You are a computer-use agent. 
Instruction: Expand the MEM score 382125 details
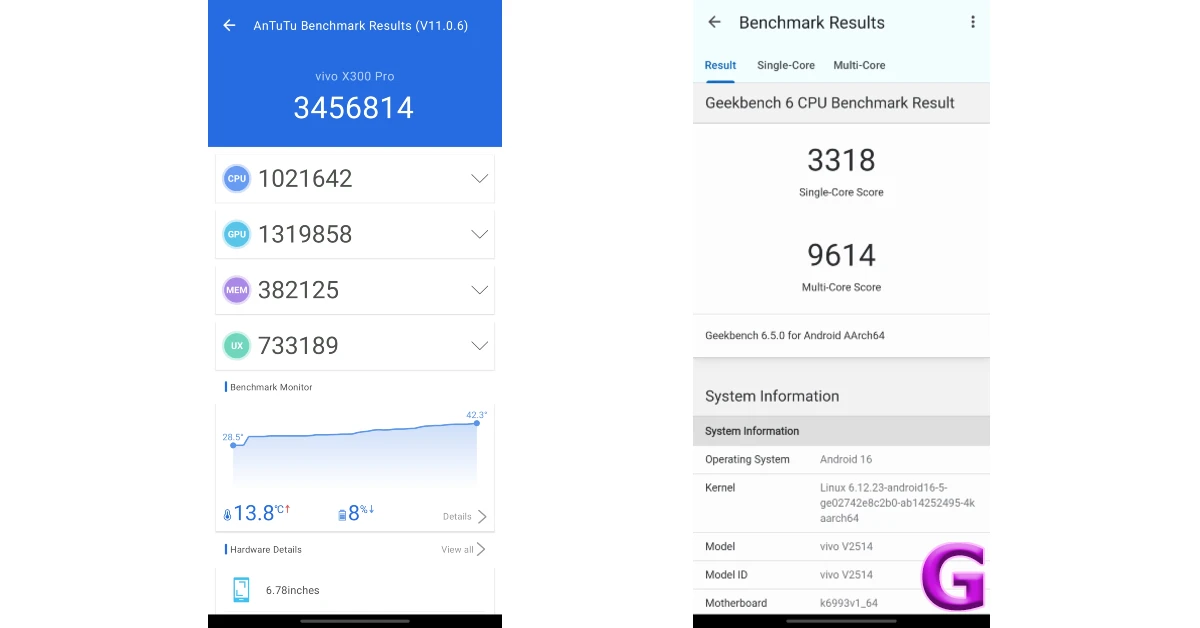point(479,290)
